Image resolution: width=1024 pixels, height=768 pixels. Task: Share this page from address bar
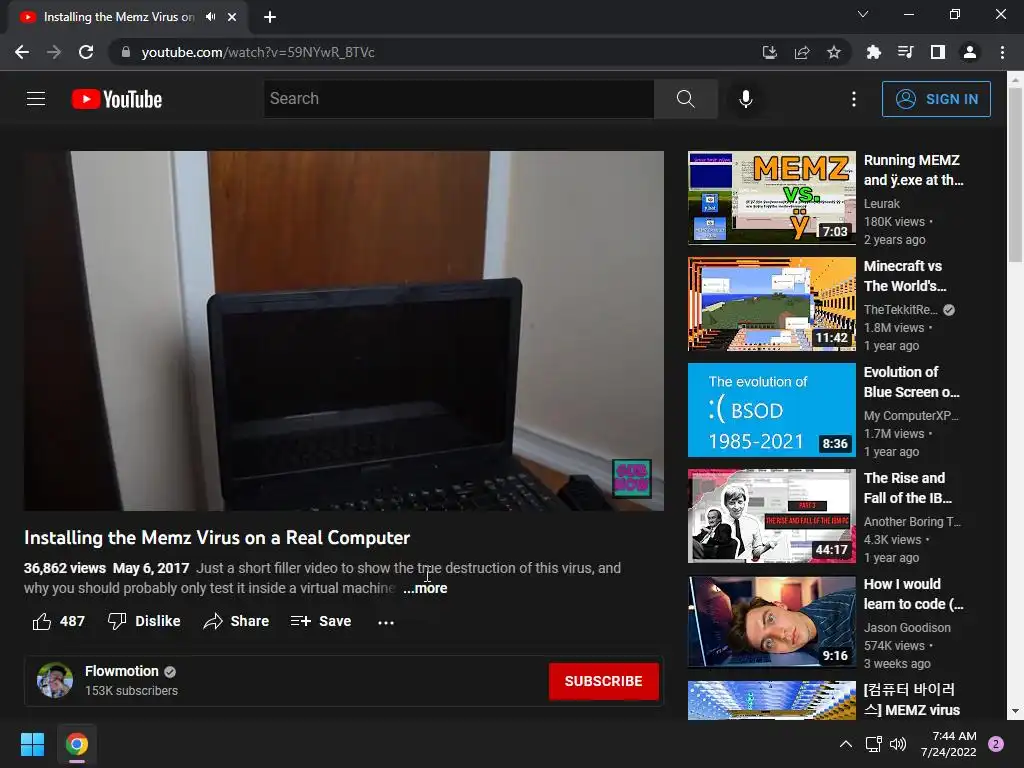[x=802, y=52]
